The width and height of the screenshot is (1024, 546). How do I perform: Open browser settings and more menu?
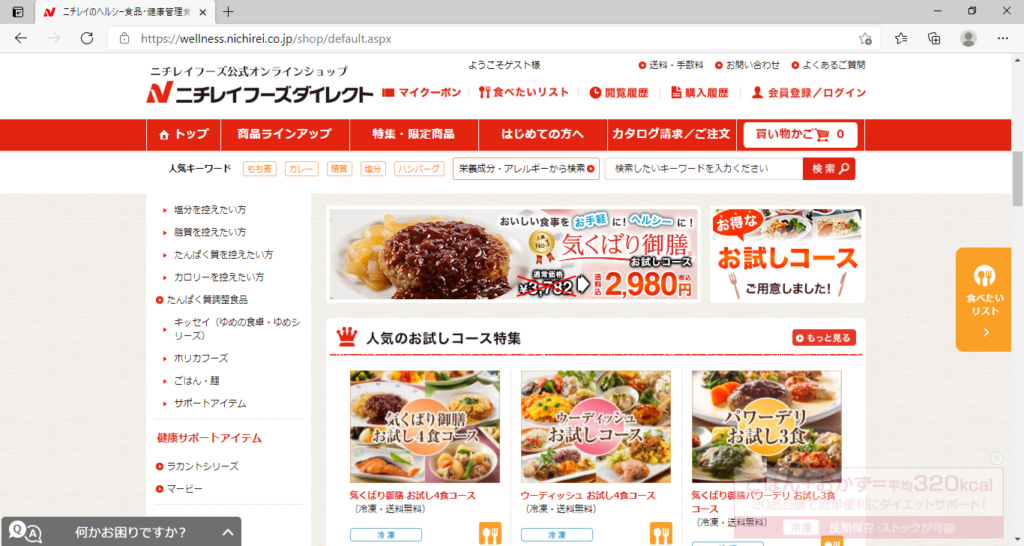click(1003, 39)
